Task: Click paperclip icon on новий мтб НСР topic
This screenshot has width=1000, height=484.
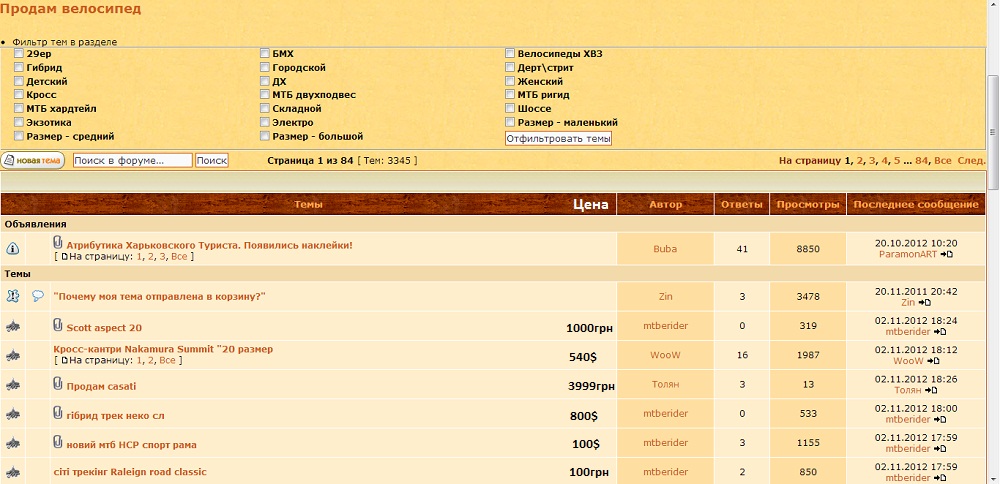Action: point(58,442)
